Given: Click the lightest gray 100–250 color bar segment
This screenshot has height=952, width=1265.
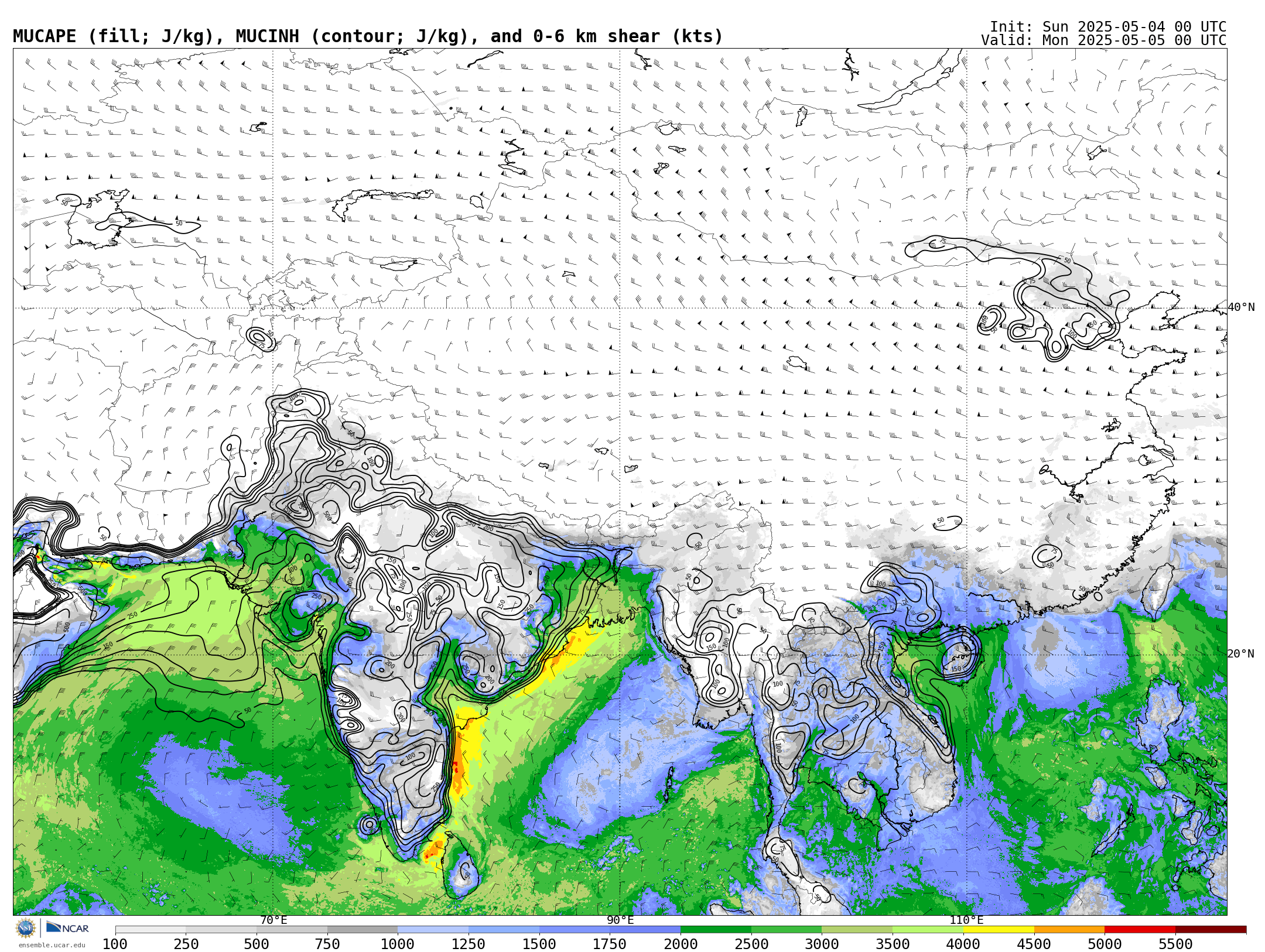Looking at the screenshot, I should coord(151,930).
